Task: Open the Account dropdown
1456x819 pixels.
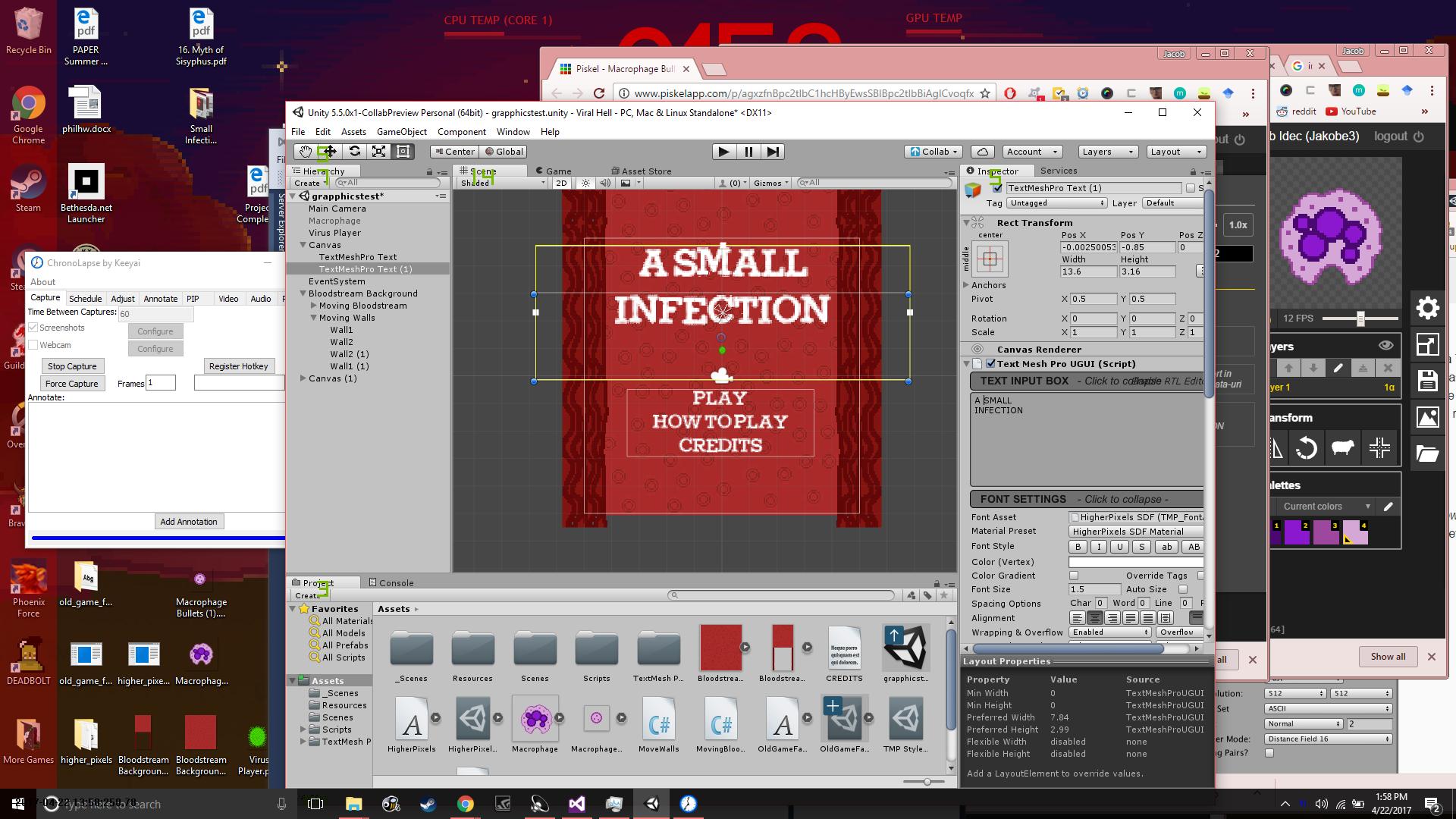Action: (1032, 152)
